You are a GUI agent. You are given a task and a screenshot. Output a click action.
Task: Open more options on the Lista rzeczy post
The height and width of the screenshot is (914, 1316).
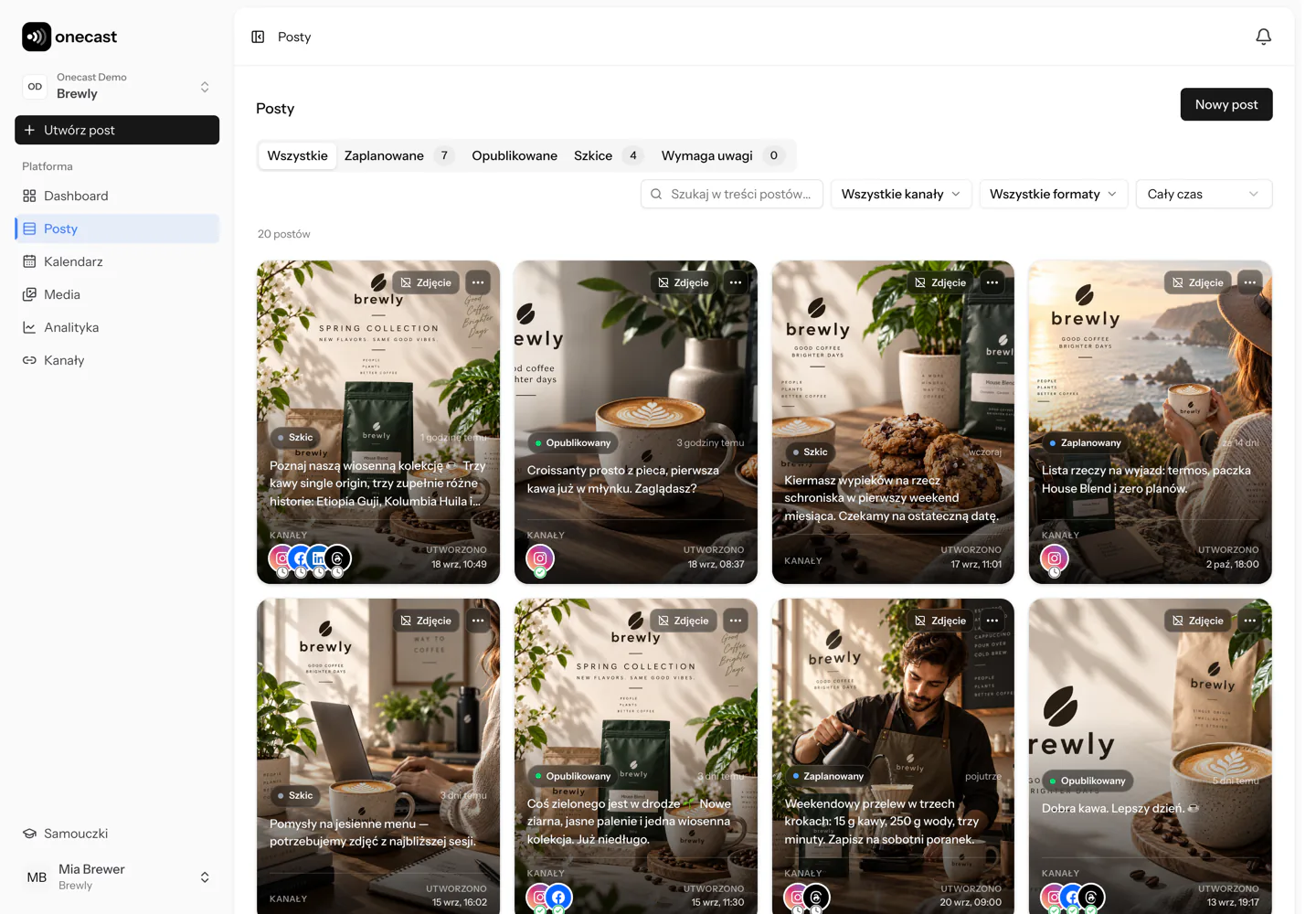(x=1250, y=282)
